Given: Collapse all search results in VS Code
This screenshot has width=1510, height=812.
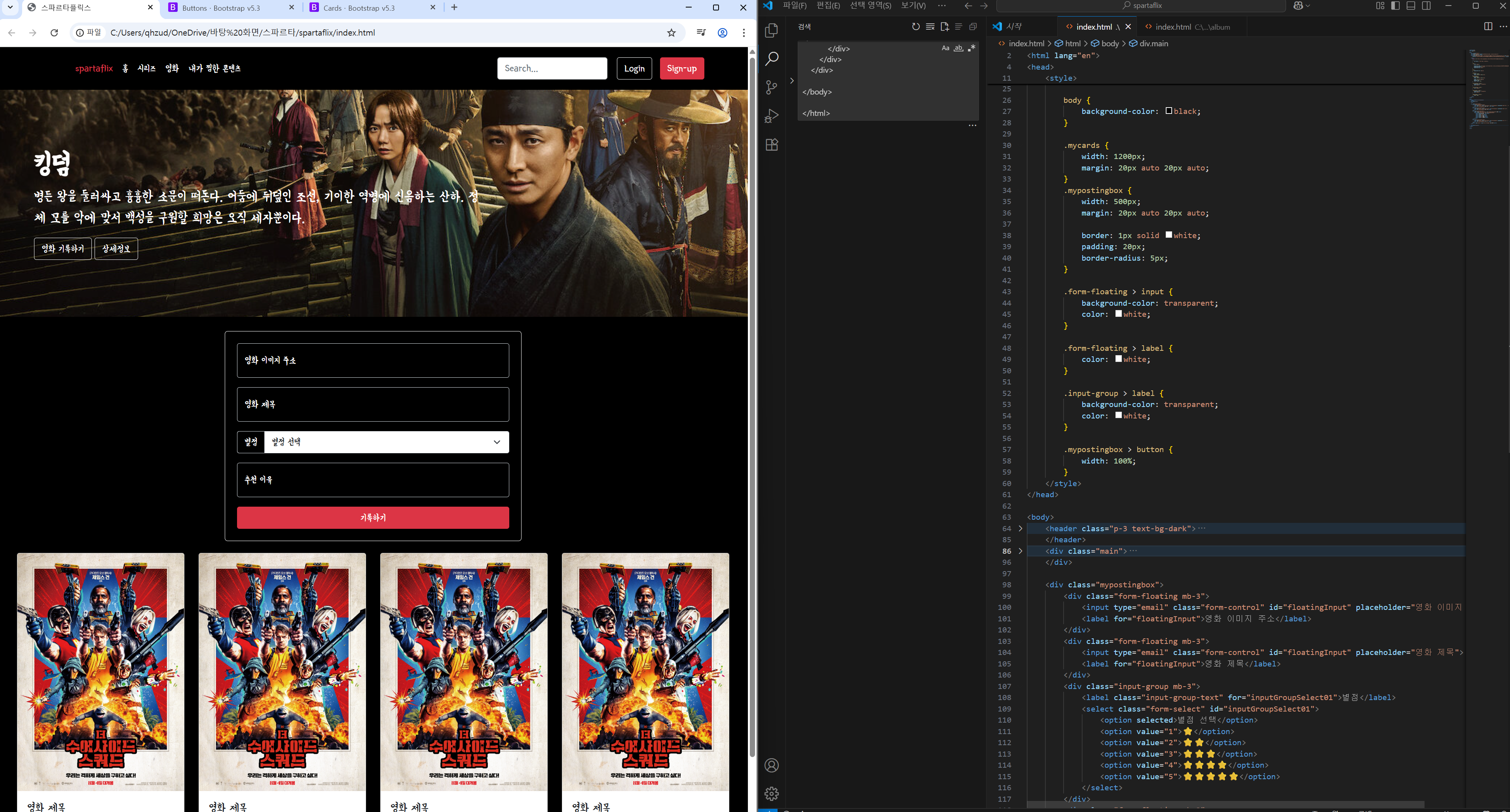Looking at the screenshot, I should tap(973, 26).
